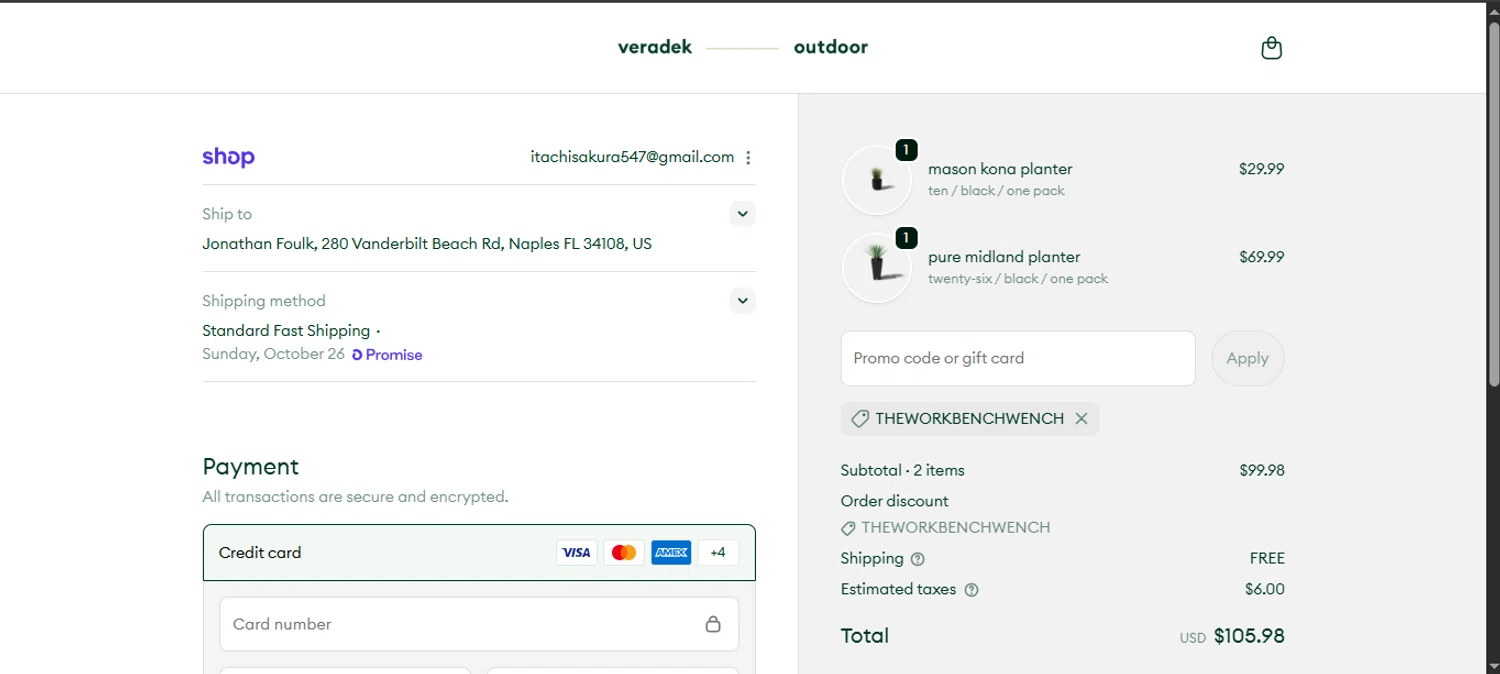Click the mason kona planter item name
Image resolution: width=1500 pixels, height=674 pixels.
click(1000, 169)
